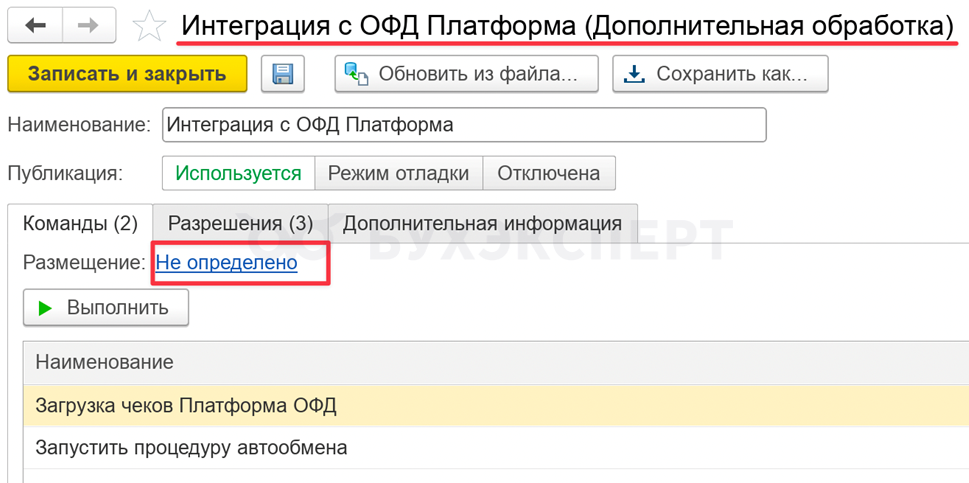Add form to favorites with star icon
Image resolution: width=969 pixels, height=483 pixels.
point(150,26)
